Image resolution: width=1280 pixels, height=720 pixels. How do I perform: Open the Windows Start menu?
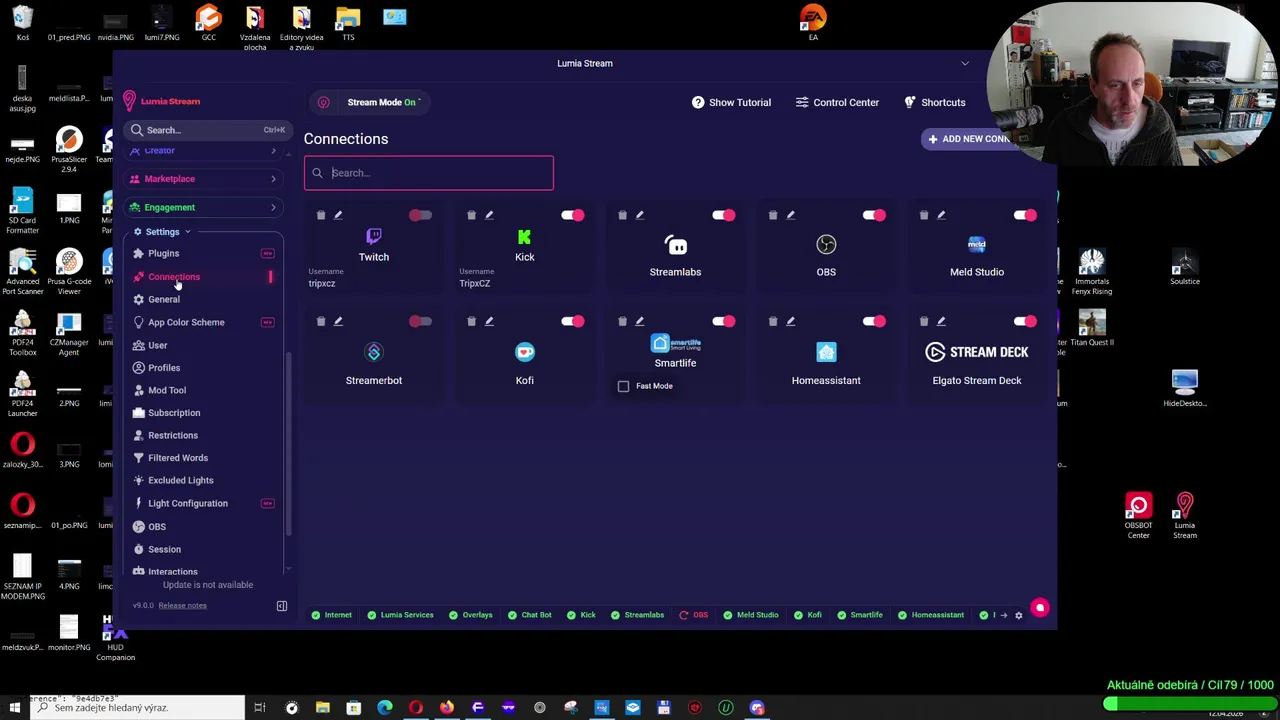pos(14,708)
